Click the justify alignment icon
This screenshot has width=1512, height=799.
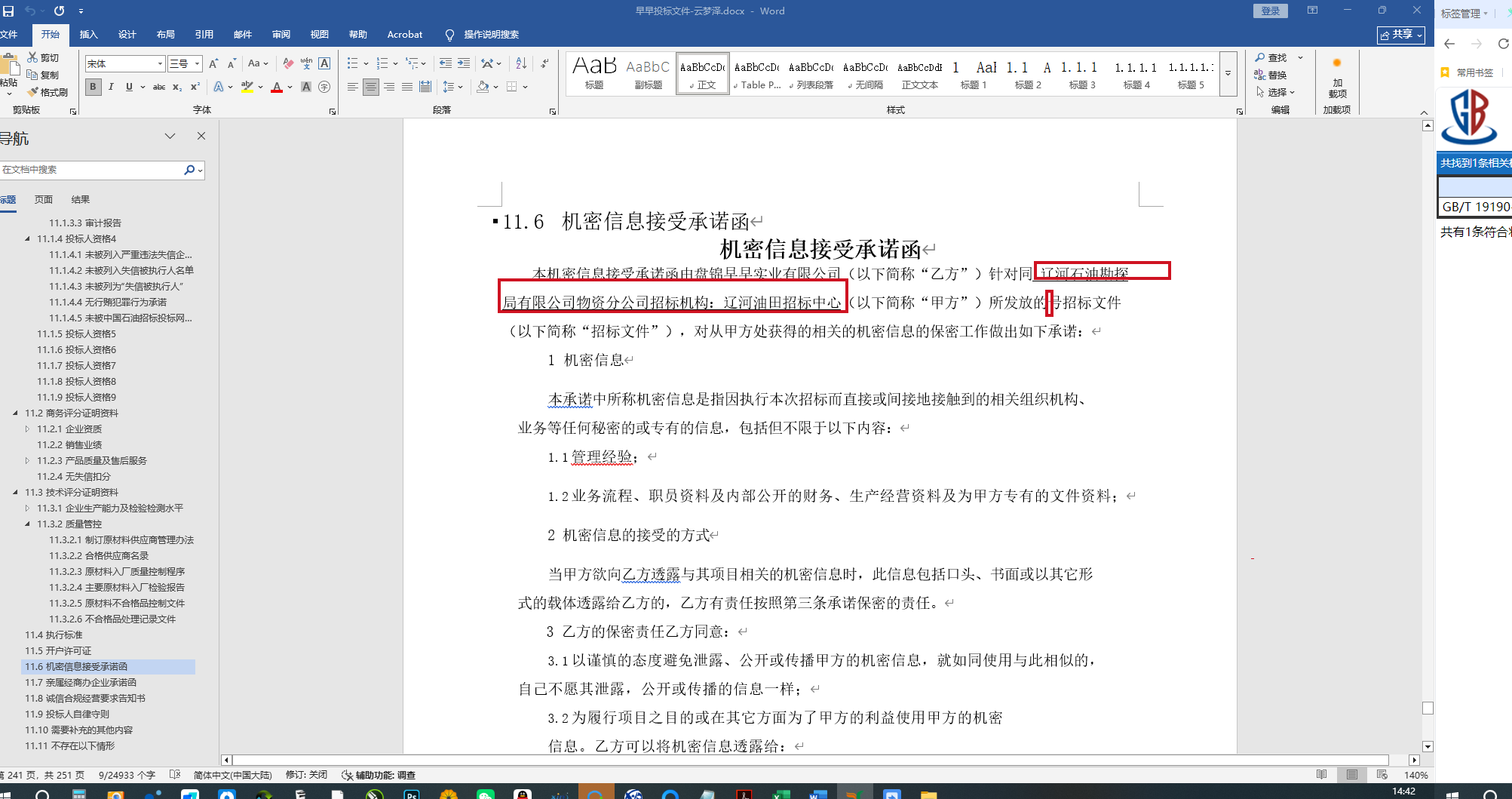click(x=407, y=87)
